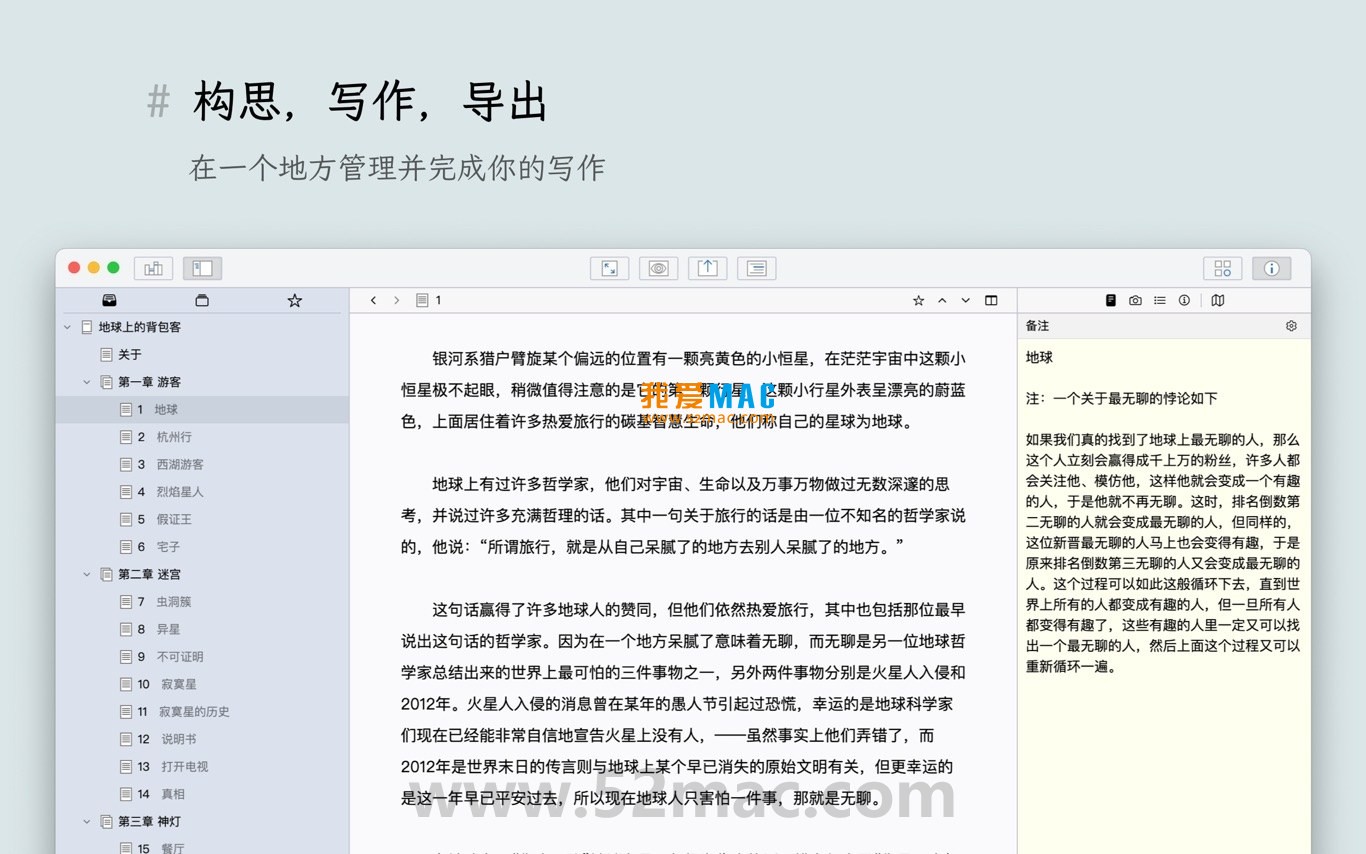This screenshot has height=854, width=1366.
Task: Select the notes icon in attachment bar
Action: [1111, 300]
